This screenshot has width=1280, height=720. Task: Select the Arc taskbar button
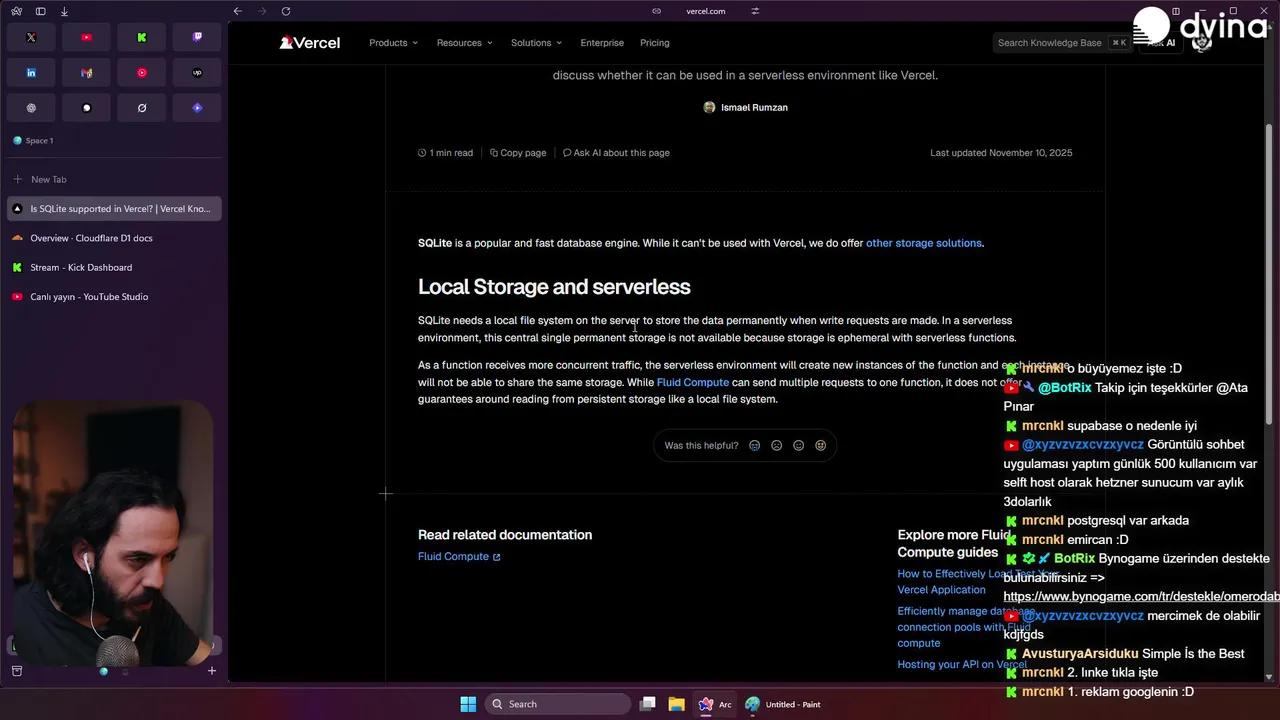click(x=715, y=704)
